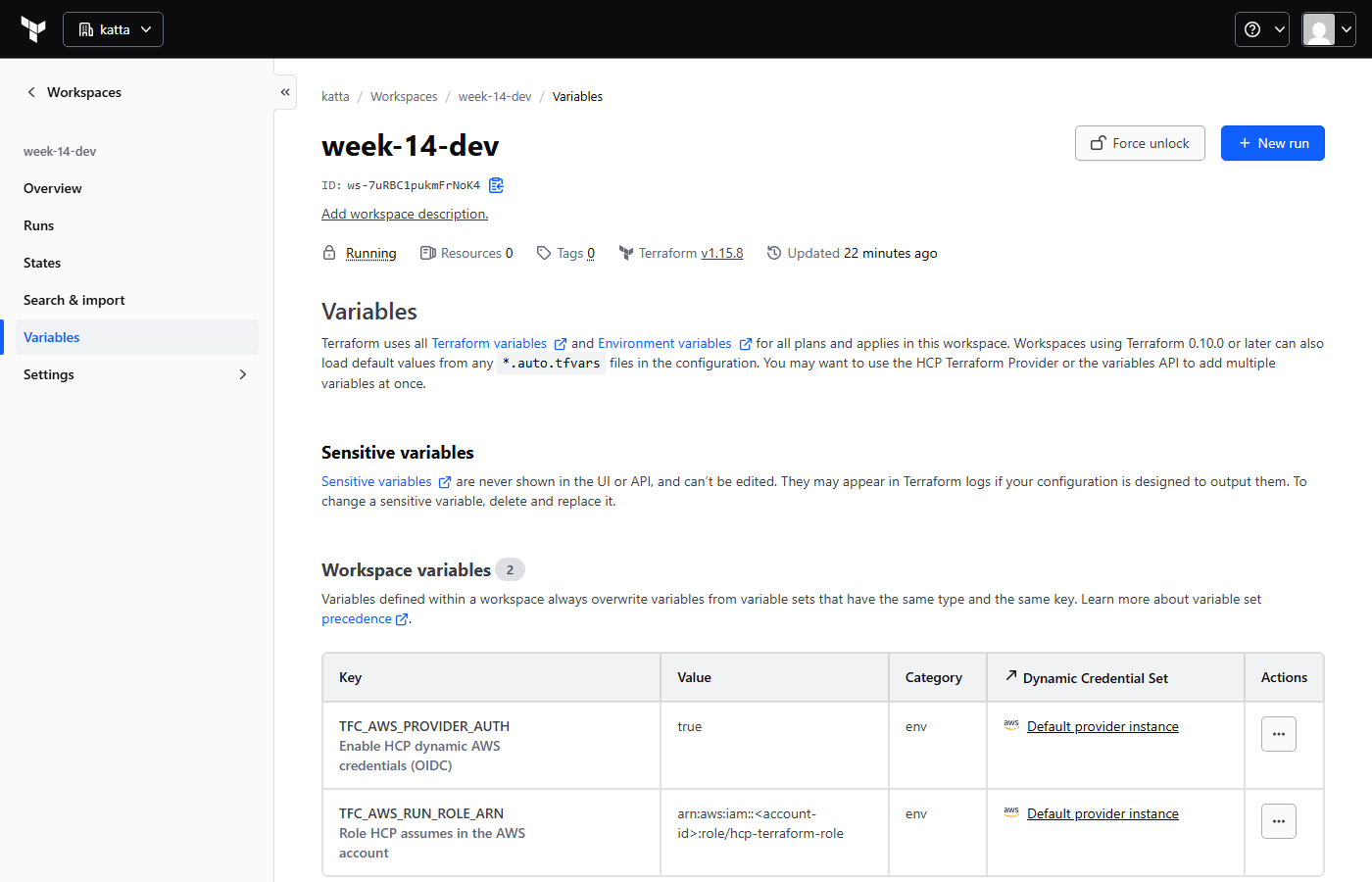Click Add workspace description link
The height and width of the screenshot is (882, 1372).
[x=405, y=214]
